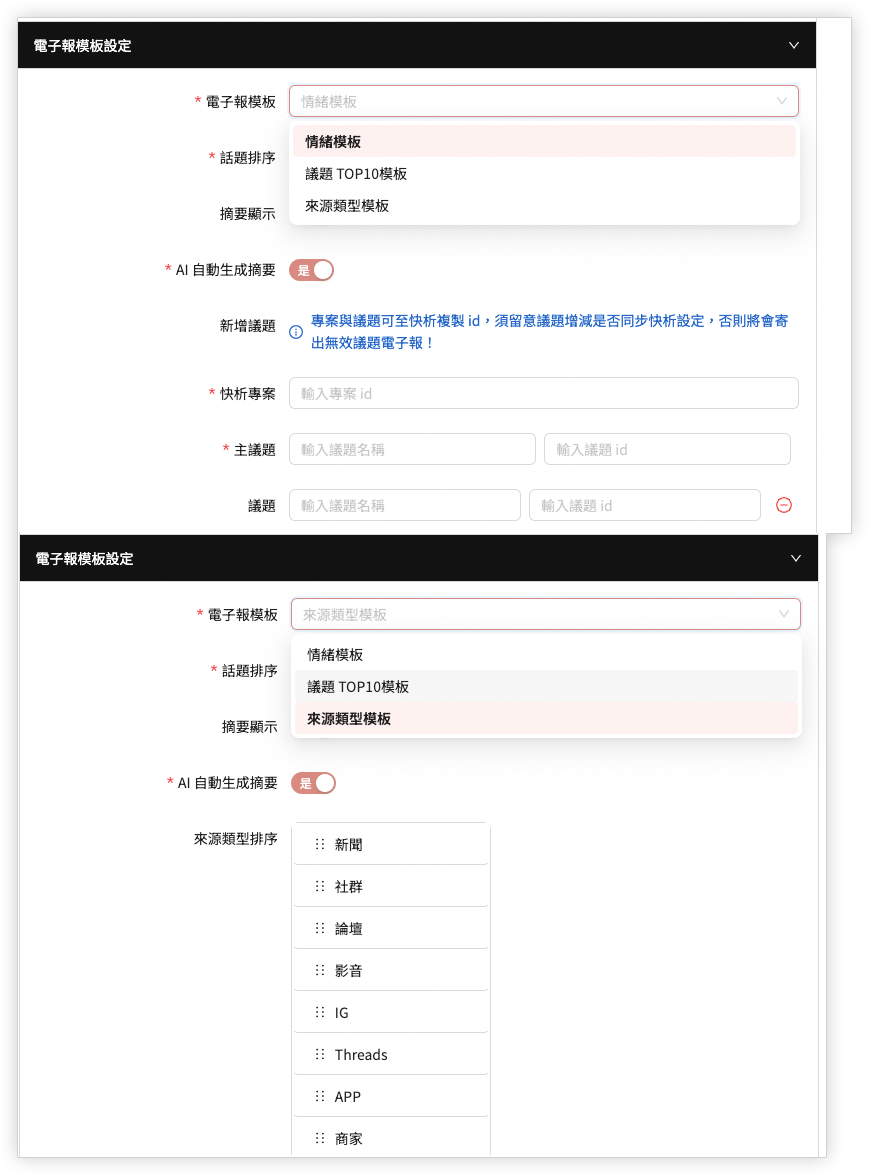Select the 商家 source type label

point(348,1138)
